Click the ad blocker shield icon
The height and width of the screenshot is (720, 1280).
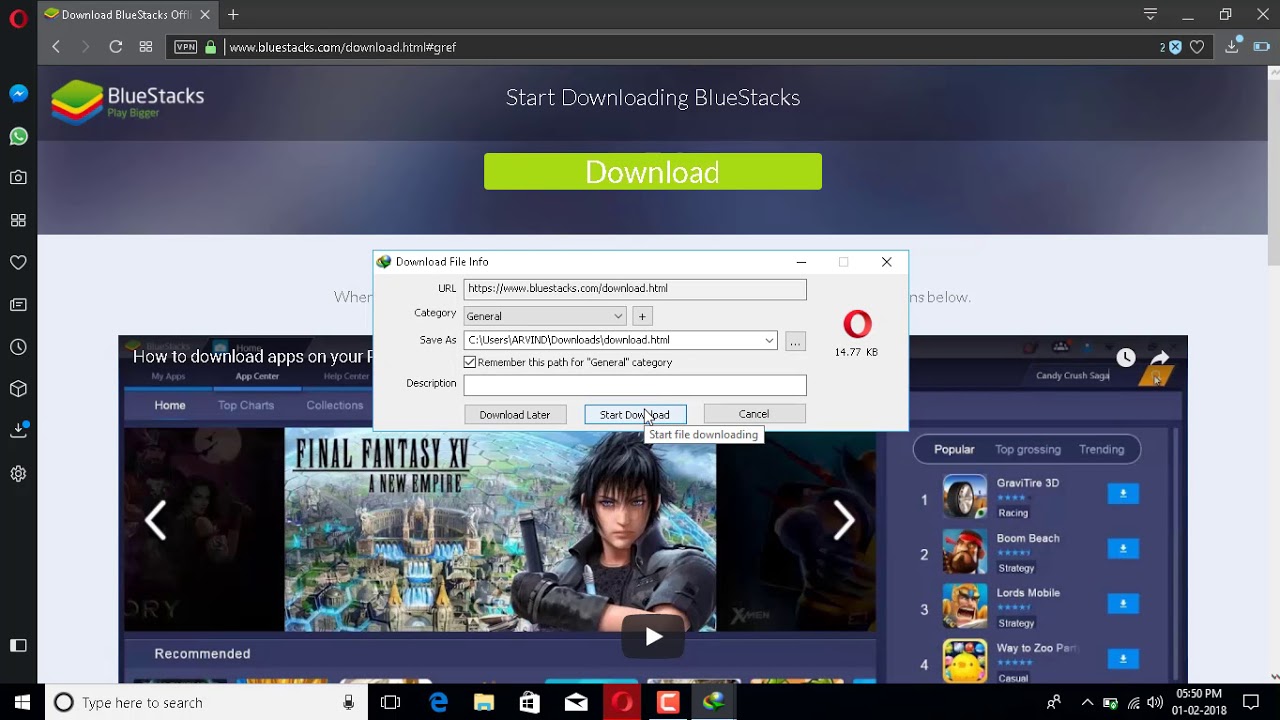(1175, 47)
